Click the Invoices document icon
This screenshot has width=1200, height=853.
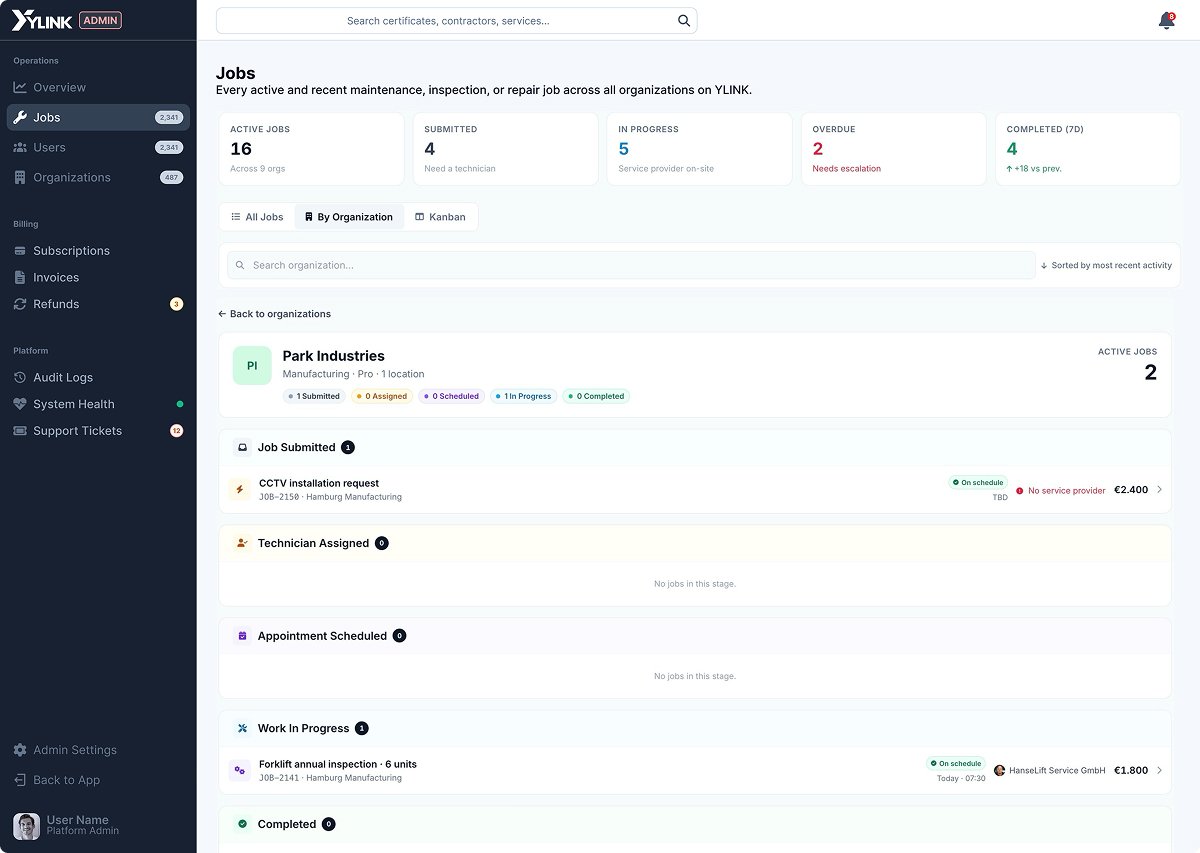pos(20,277)
